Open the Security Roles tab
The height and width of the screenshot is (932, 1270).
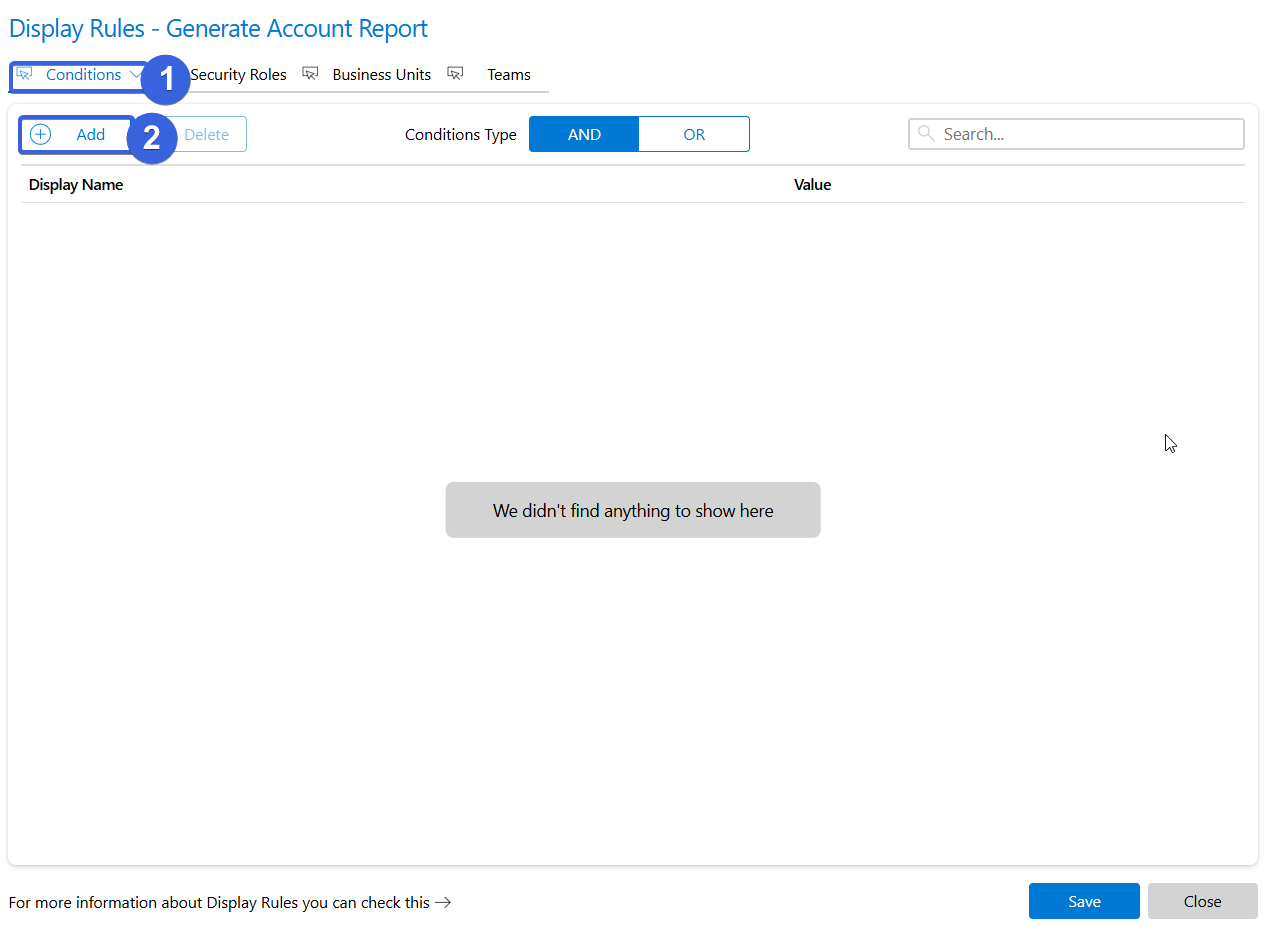tap(238, 75)
